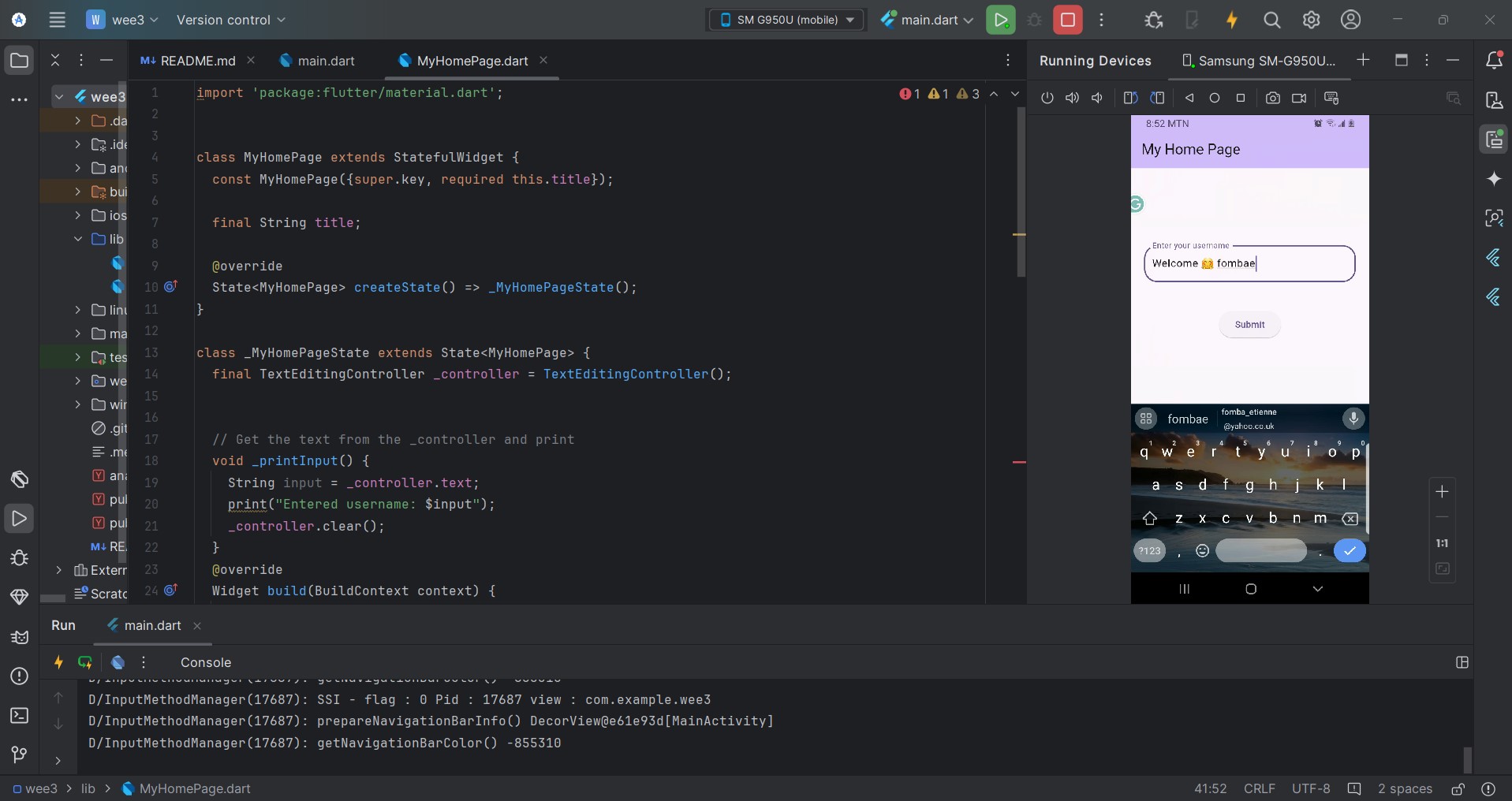
Task: Tap the keyboard backspace key
Action: coord(1350,519)
